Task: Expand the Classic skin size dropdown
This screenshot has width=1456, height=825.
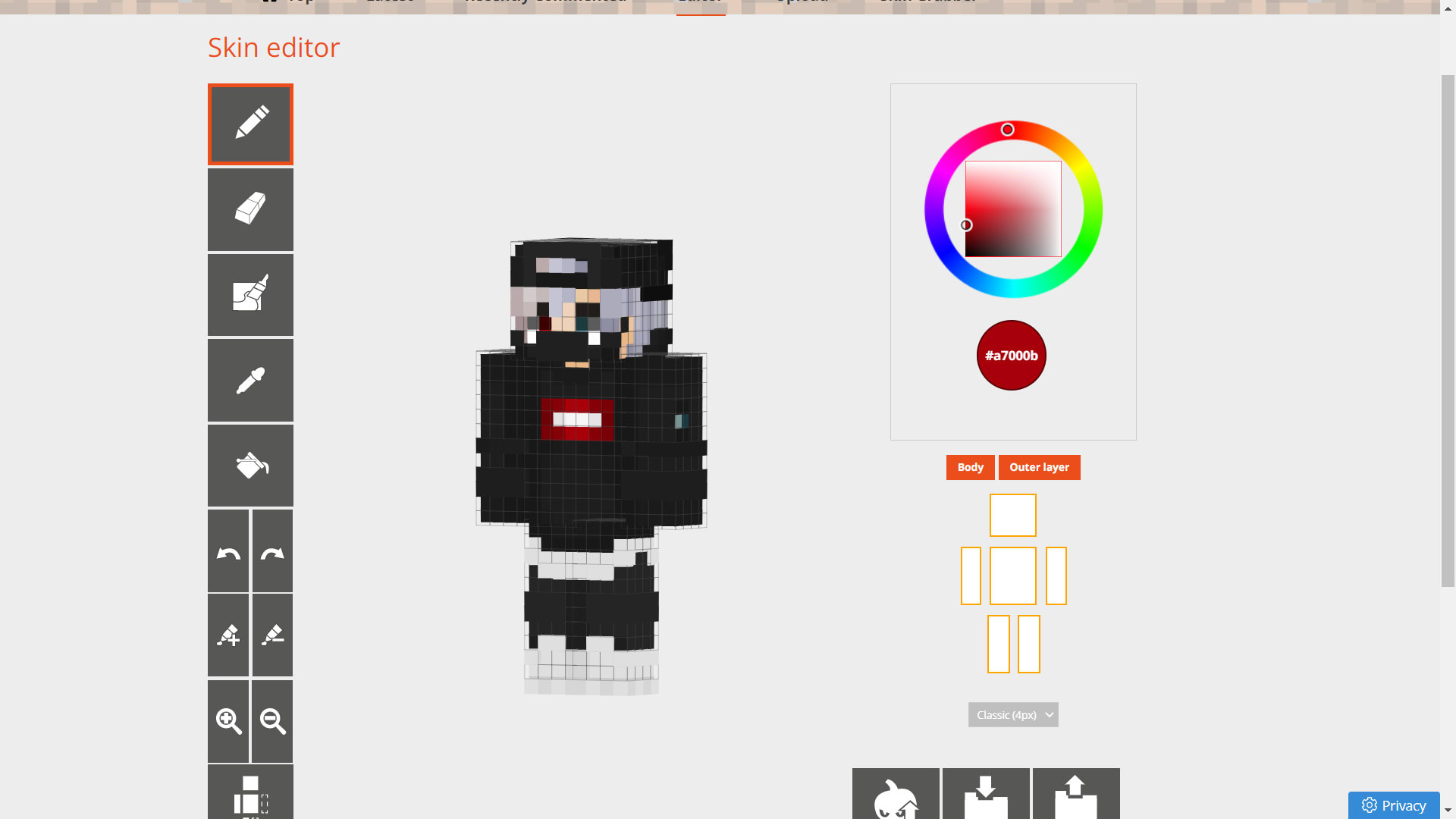Action: 1012,714
